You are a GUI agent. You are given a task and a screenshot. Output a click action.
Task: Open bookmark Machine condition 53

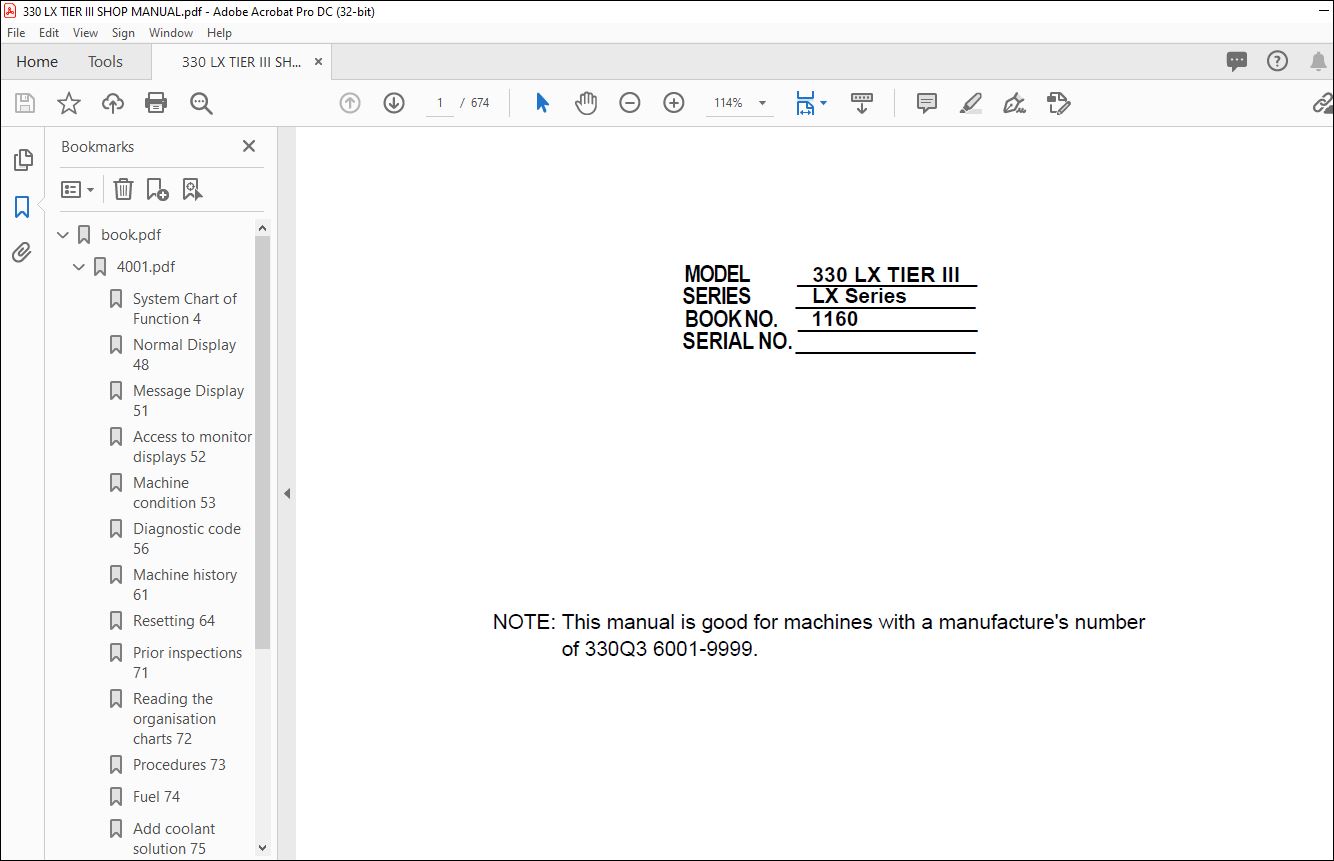(x=174, y=493)
